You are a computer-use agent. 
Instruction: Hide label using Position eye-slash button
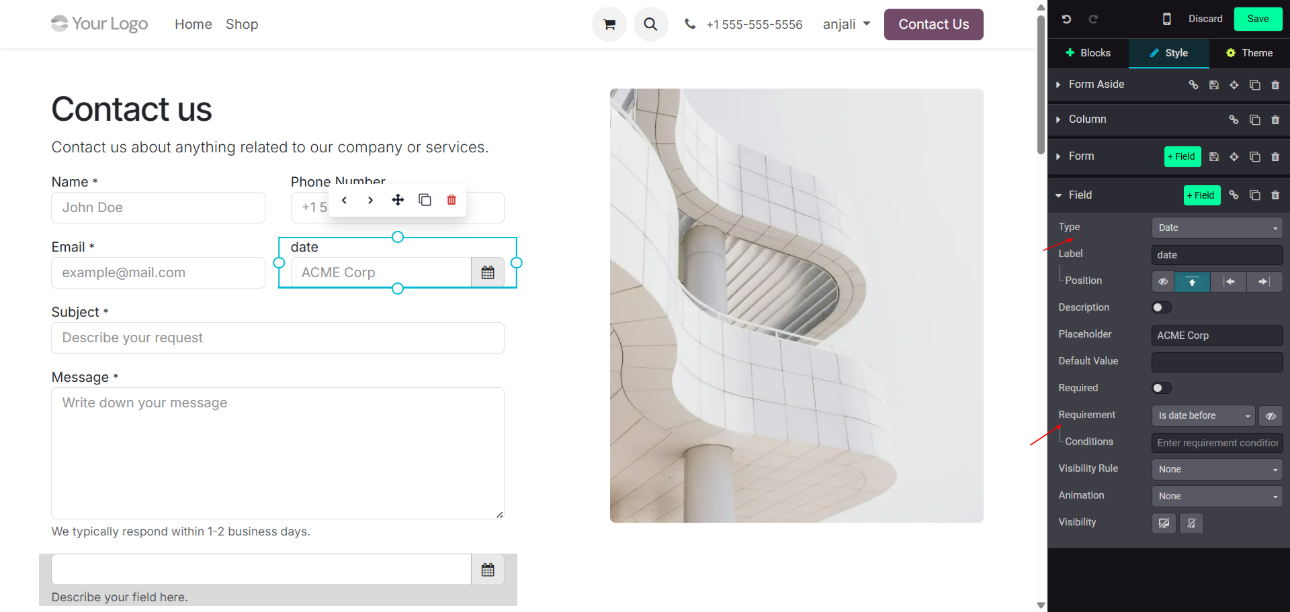coord(1163,282)
